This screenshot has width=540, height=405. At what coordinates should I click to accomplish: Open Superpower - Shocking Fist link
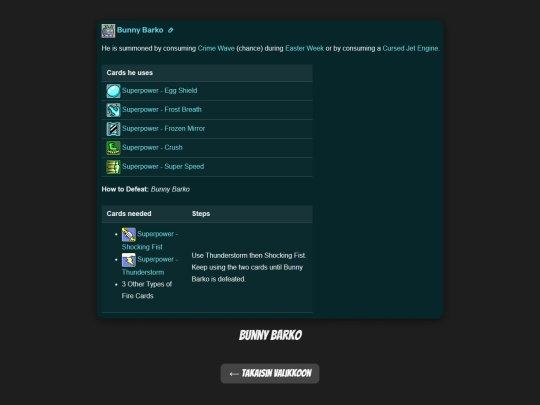point(150,240)
